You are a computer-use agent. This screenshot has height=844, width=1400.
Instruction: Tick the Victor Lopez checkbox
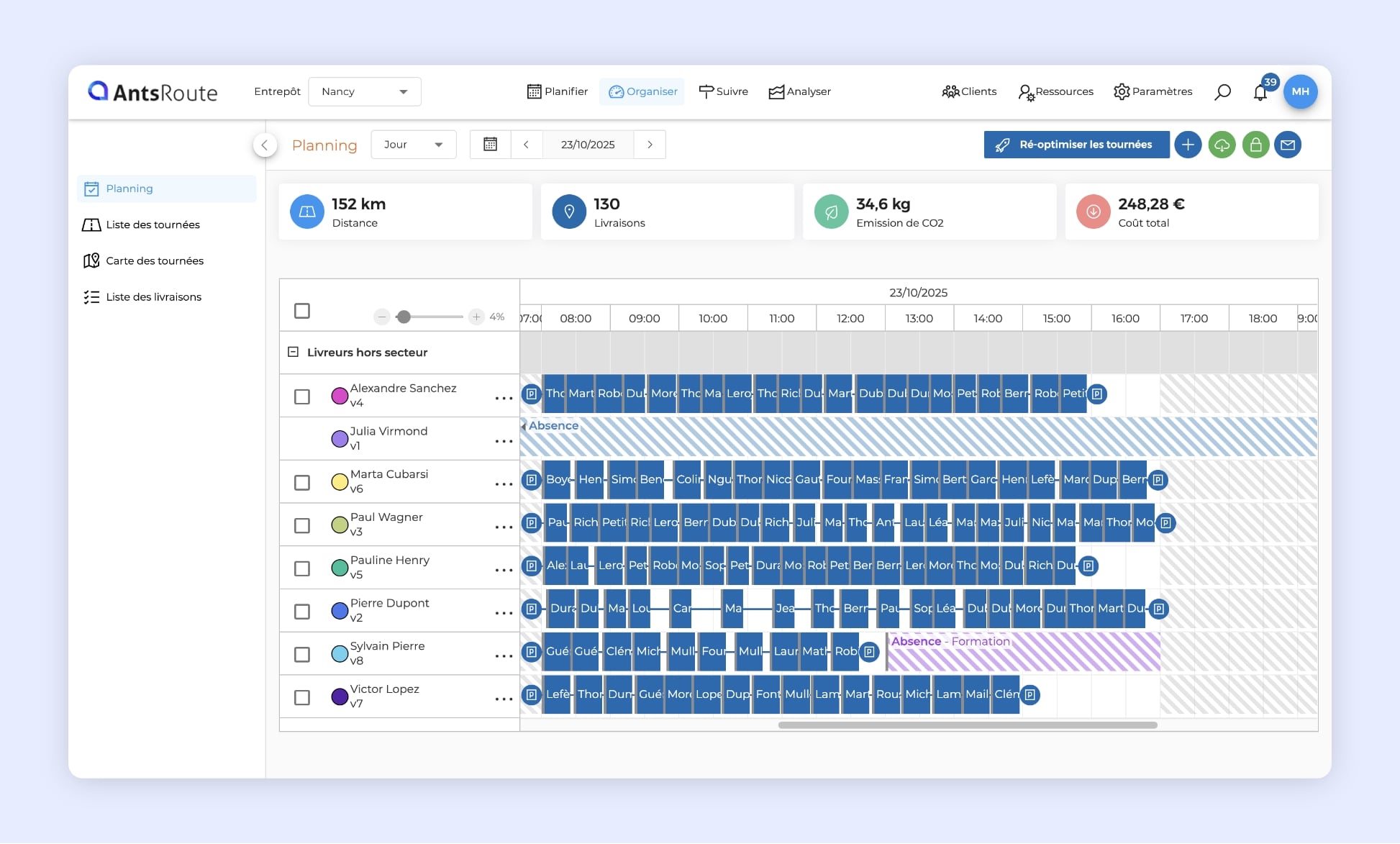302,697
